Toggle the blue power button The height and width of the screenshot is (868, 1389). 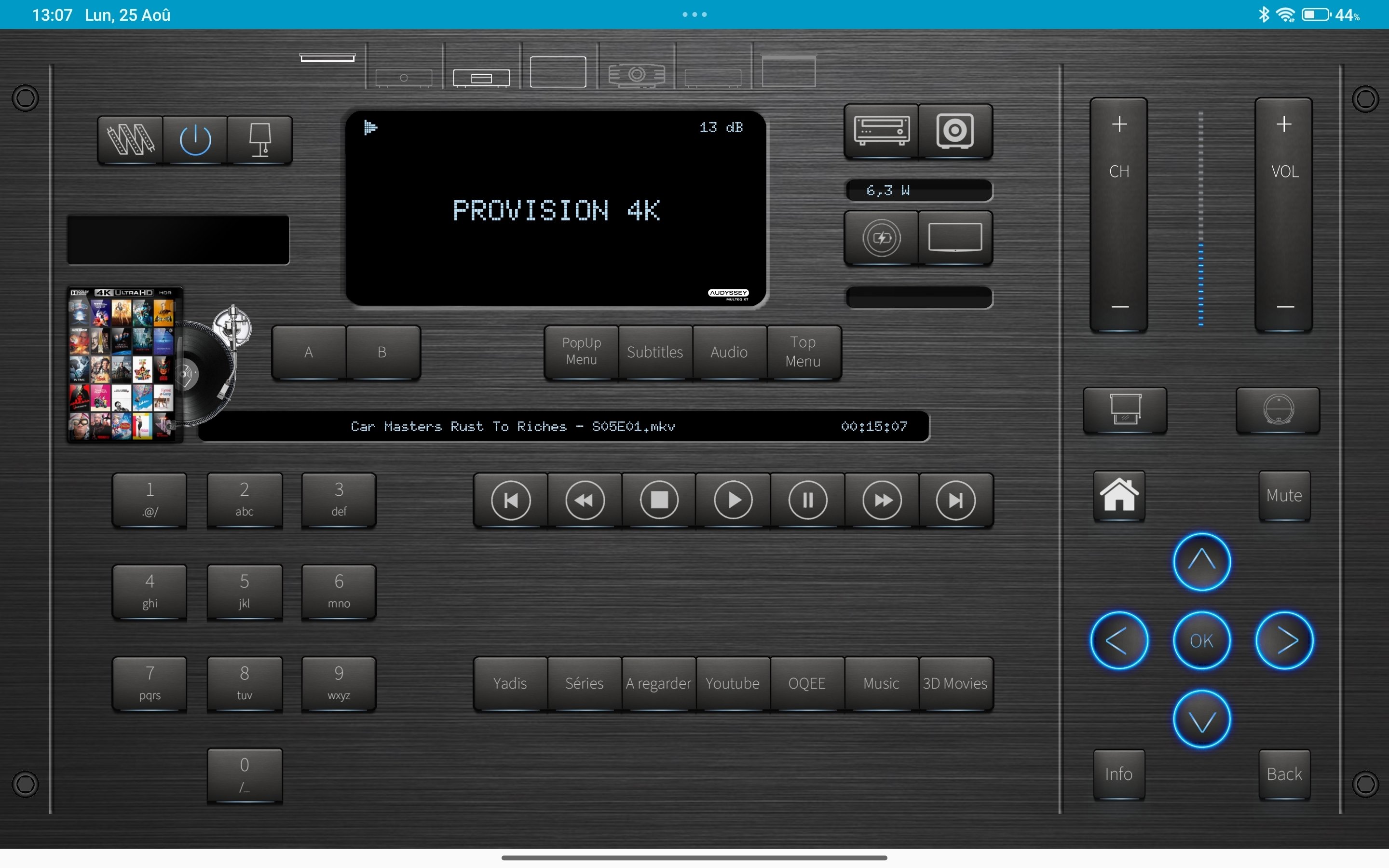click(x=195, y=139)
